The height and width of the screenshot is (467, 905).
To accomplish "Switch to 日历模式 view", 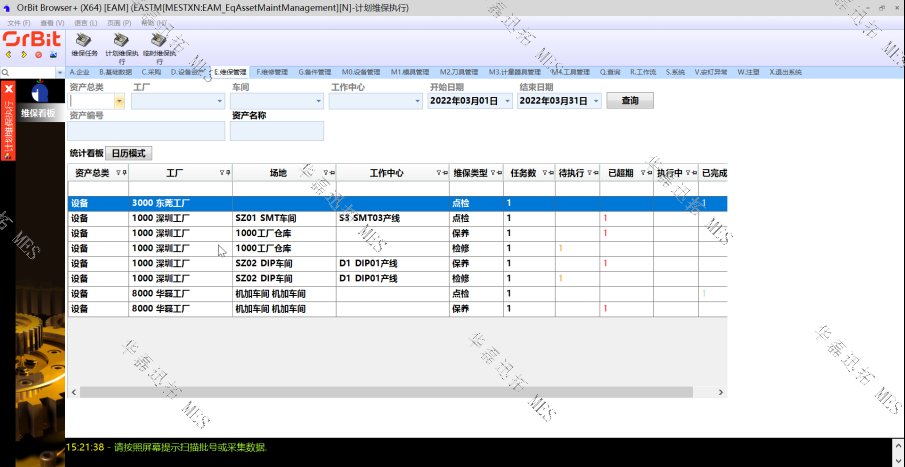I will point(129,154).
